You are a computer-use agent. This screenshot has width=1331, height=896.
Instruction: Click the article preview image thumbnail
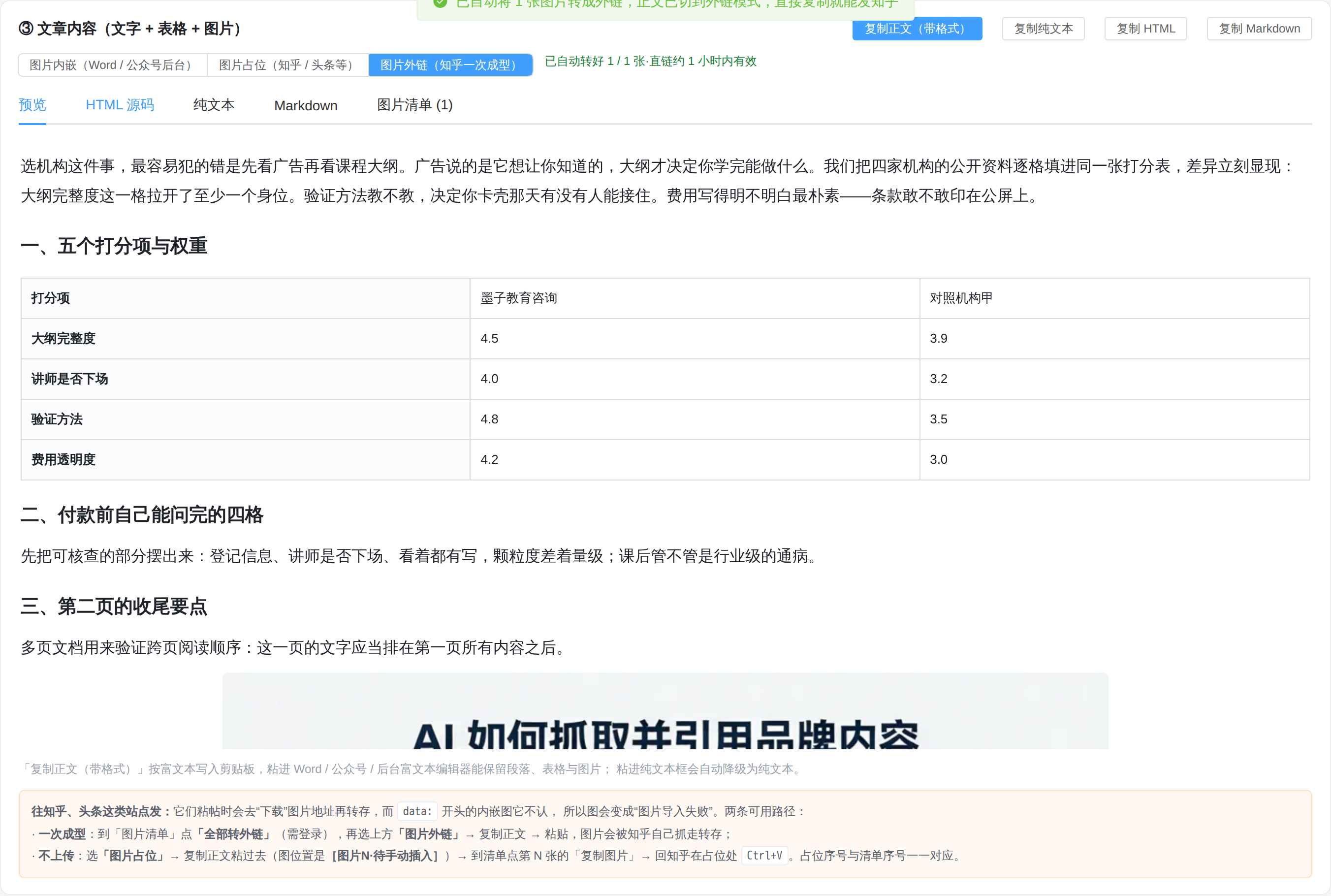(665, 711)
